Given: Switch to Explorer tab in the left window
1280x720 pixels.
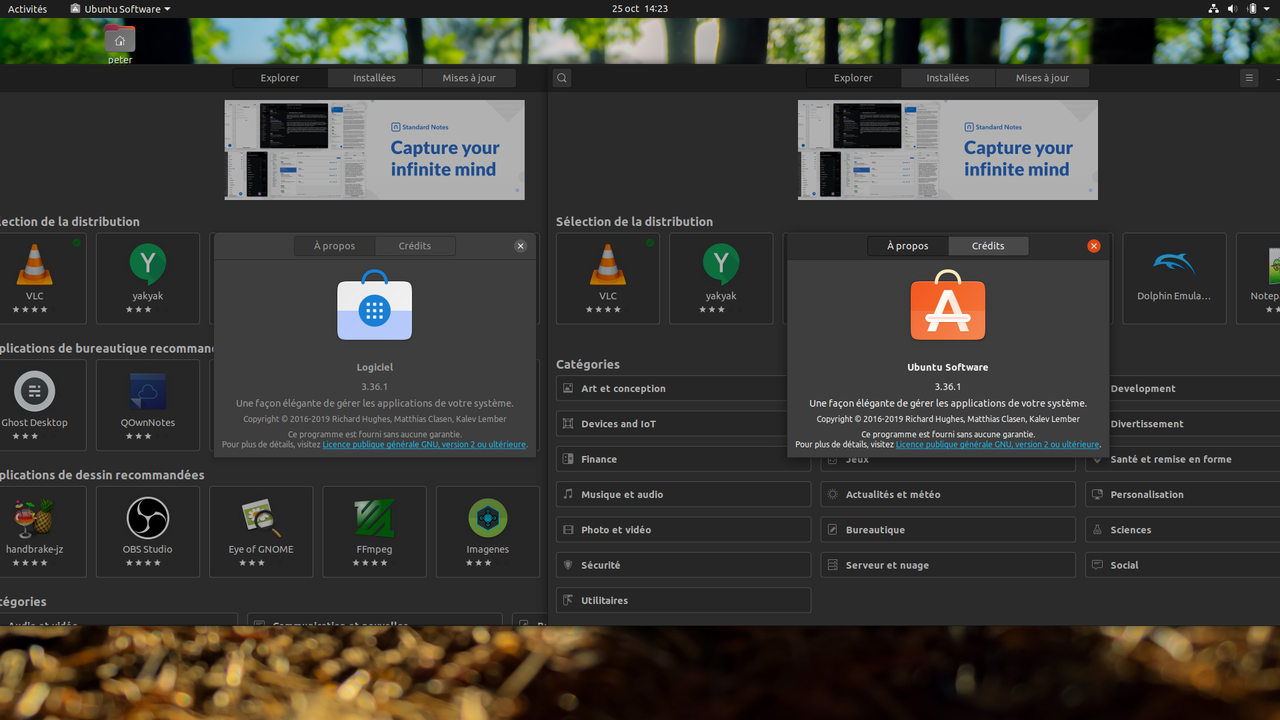Looking at the screenshot, I should point(280,78).
